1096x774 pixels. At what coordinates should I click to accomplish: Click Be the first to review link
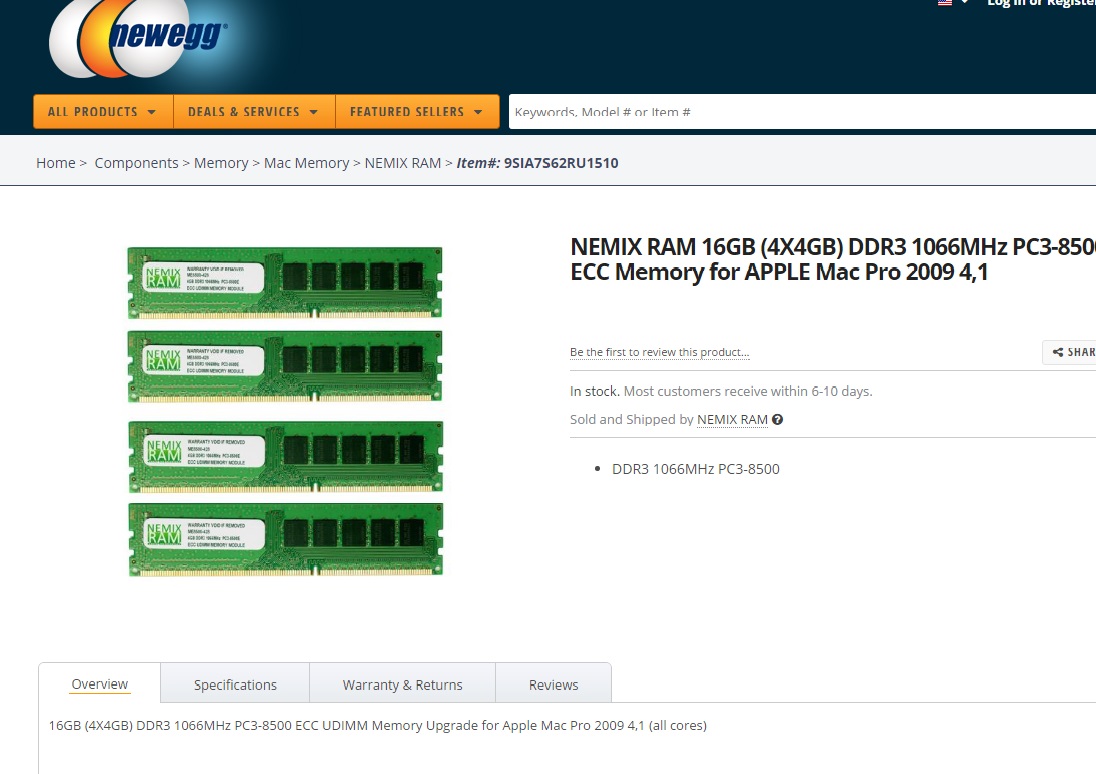[x=659, y=352]
